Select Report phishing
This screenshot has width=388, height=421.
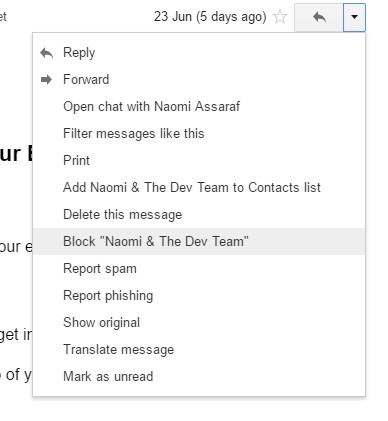(x=199, y=296)
